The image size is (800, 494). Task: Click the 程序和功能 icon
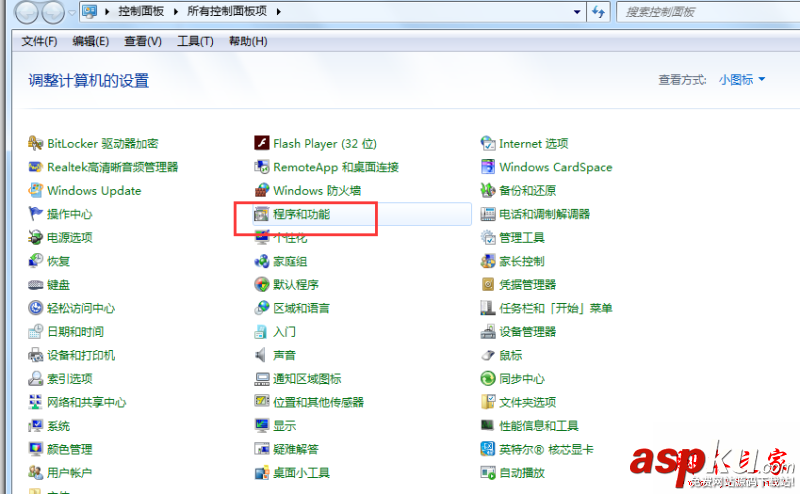coord(261,214)
